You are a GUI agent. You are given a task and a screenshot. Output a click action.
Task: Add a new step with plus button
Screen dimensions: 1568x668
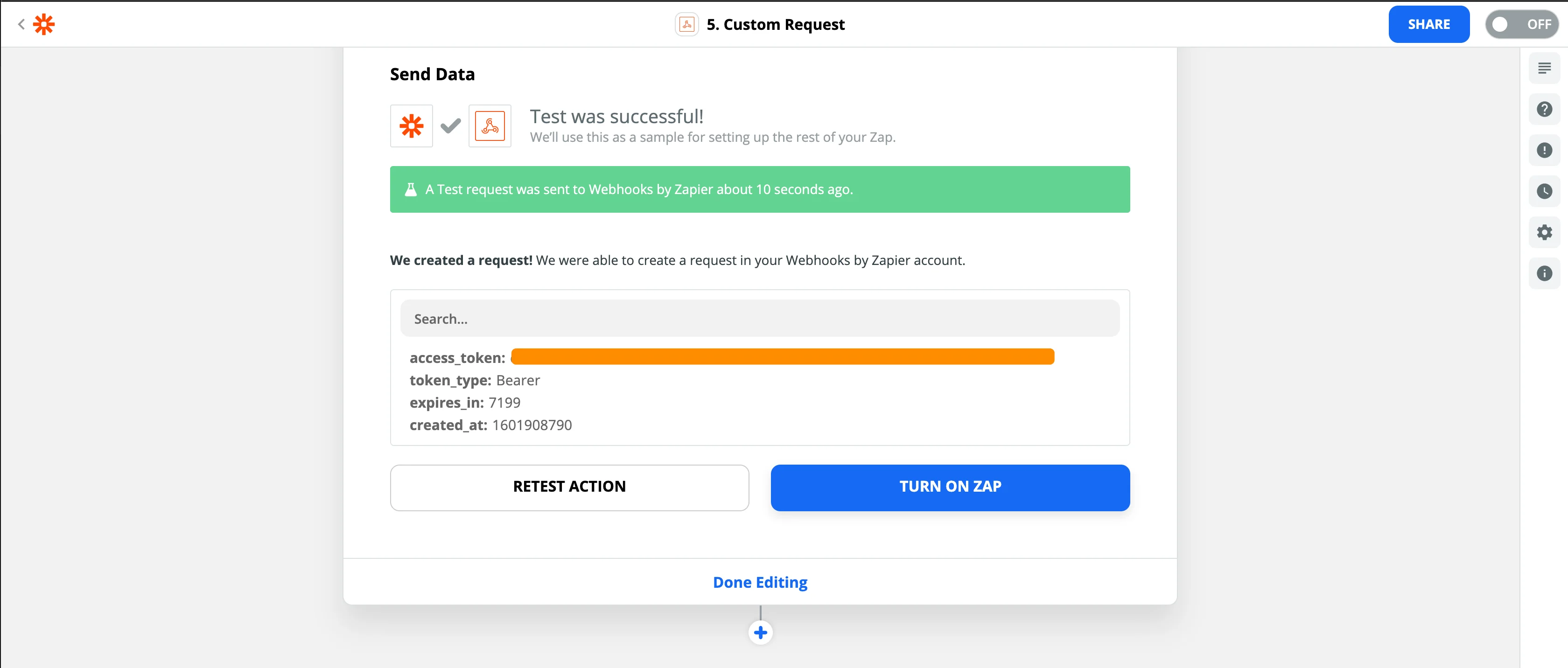(760, 633)
